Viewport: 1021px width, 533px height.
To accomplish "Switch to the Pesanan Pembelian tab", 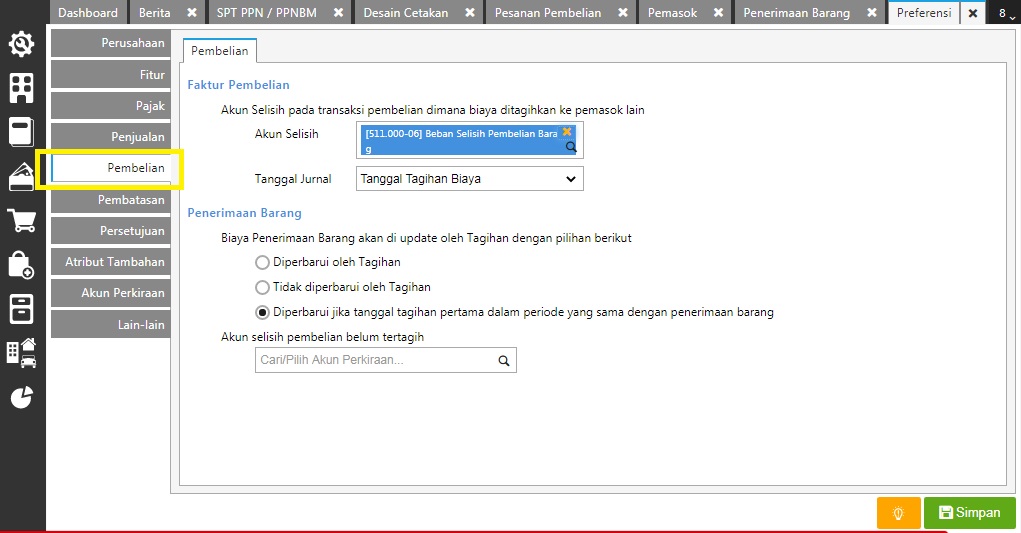I will [x=548, y=12].
